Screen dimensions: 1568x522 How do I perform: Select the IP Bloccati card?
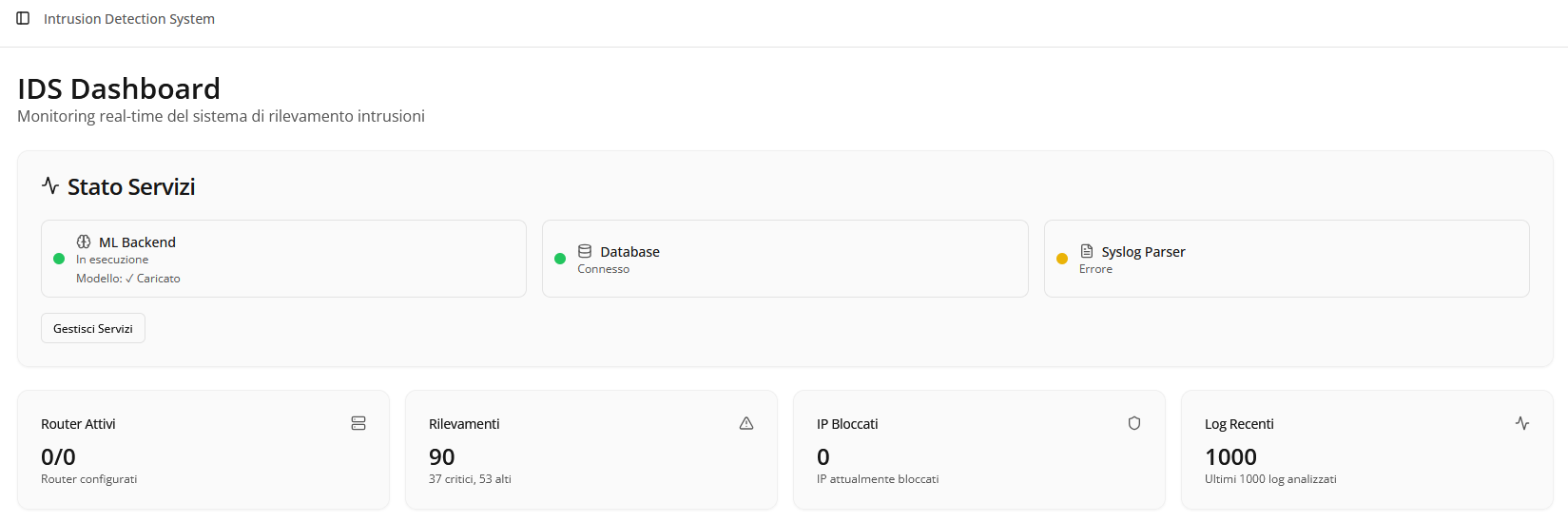[x=979, y=450]
